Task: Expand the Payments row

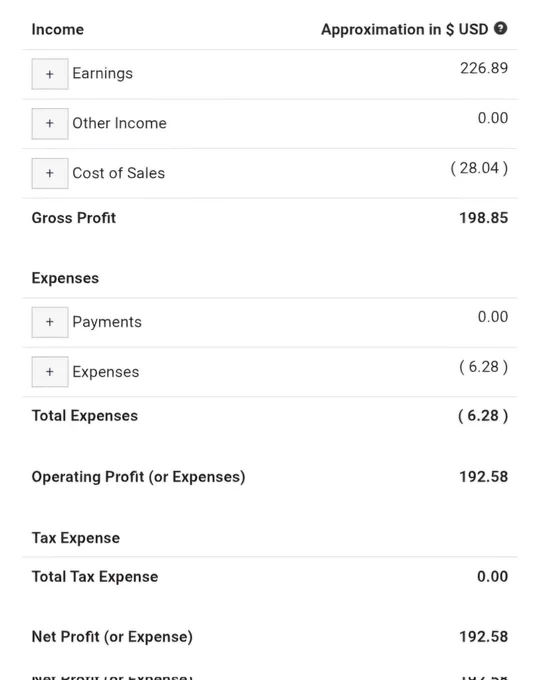Action: coord(50,322)
